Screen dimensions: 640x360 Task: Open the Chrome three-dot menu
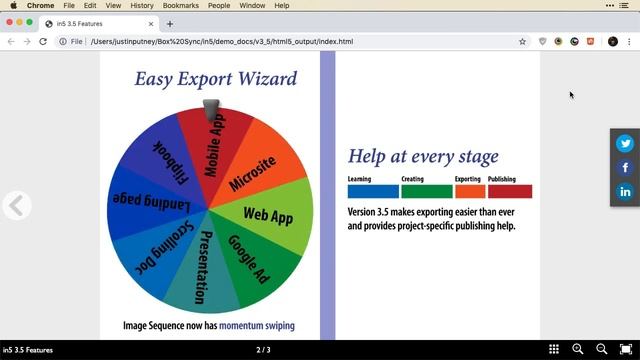(629, 42)
